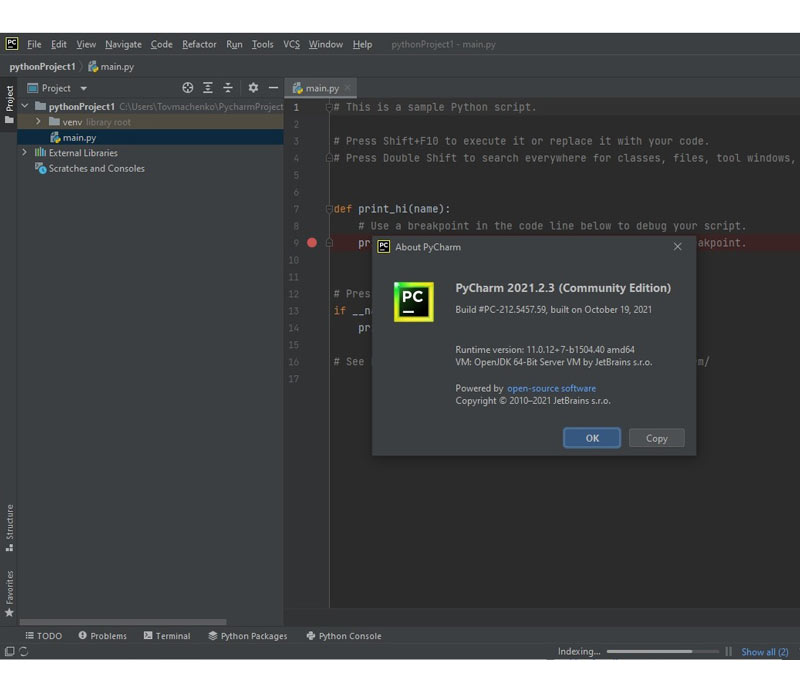Toggle the red breakpoint on line 9

[312, 243]
